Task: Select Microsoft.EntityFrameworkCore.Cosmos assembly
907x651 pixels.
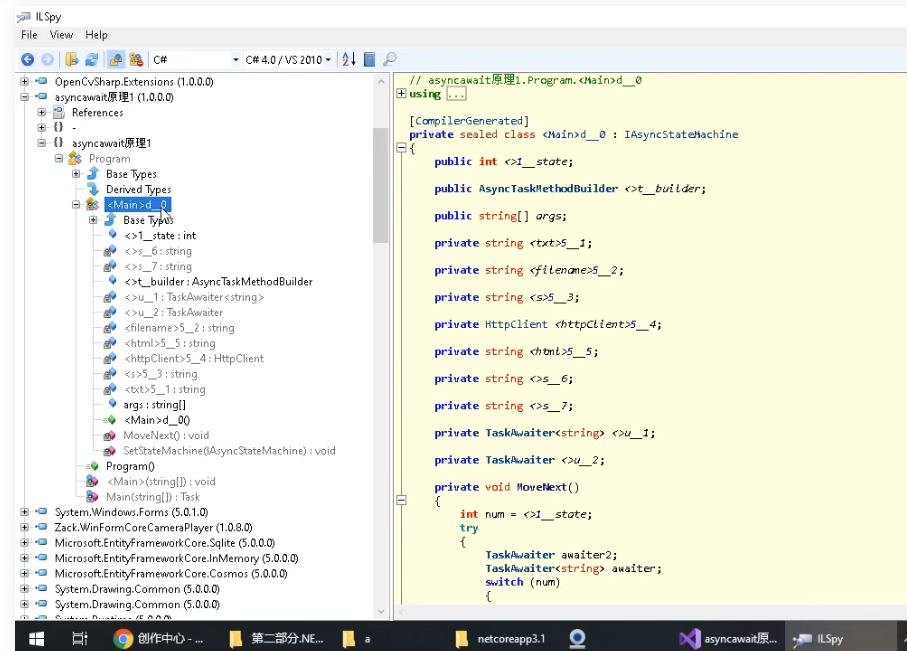Action: tap(171, 573)
